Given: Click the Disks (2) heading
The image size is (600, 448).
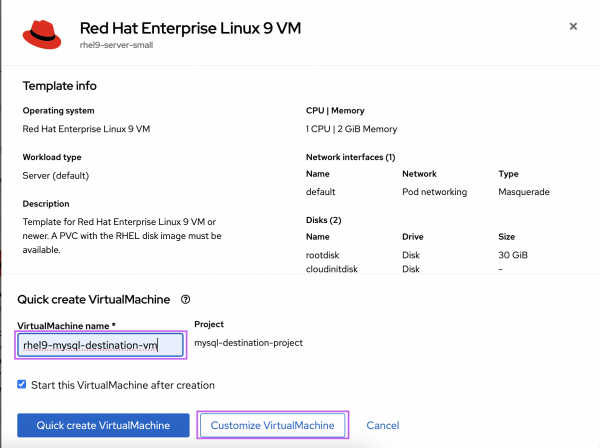Looking at the screenshot, I should tap(323, 220).
